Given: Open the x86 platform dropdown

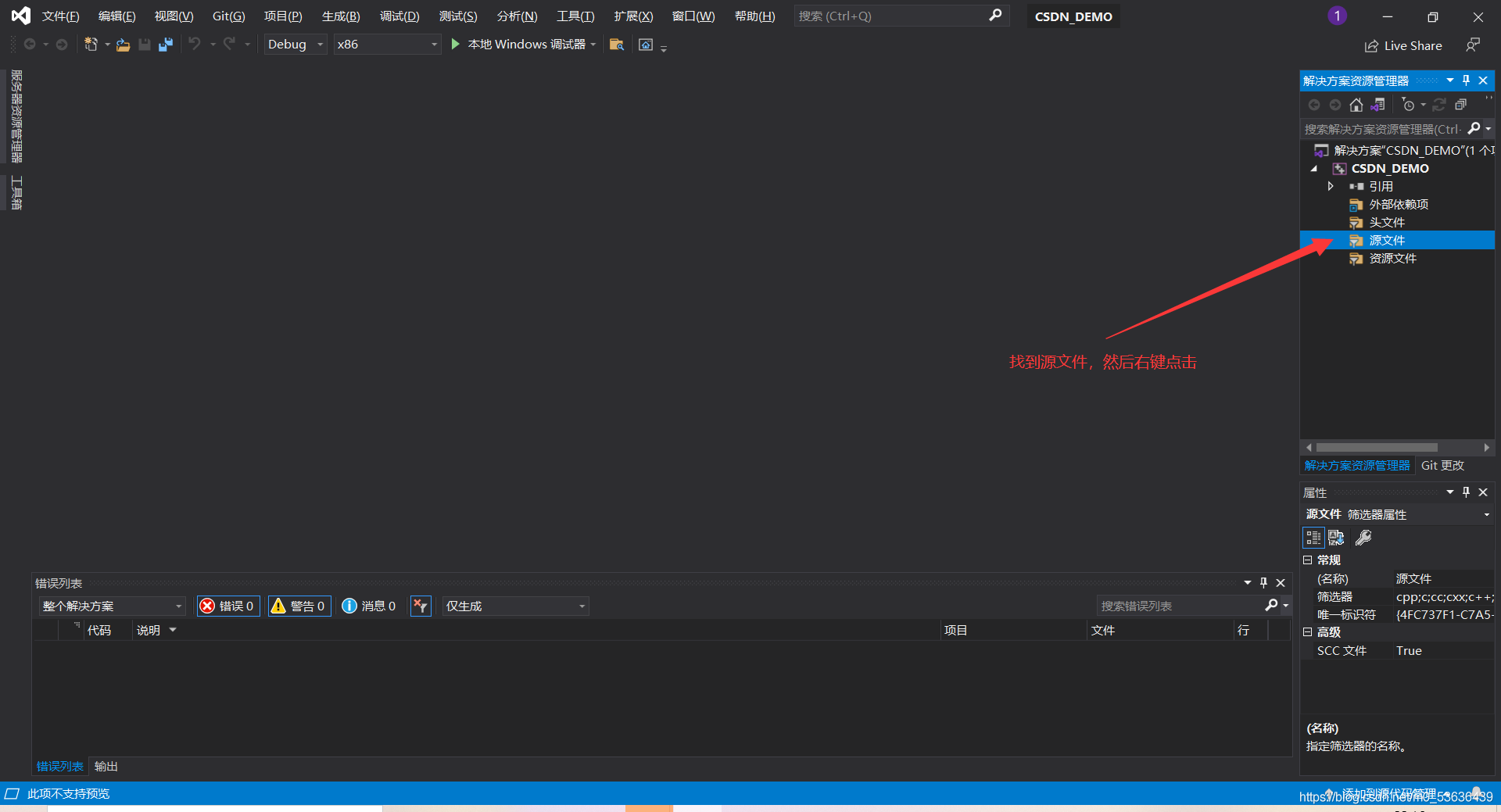Looking at the screenshot, I should 387,45.
